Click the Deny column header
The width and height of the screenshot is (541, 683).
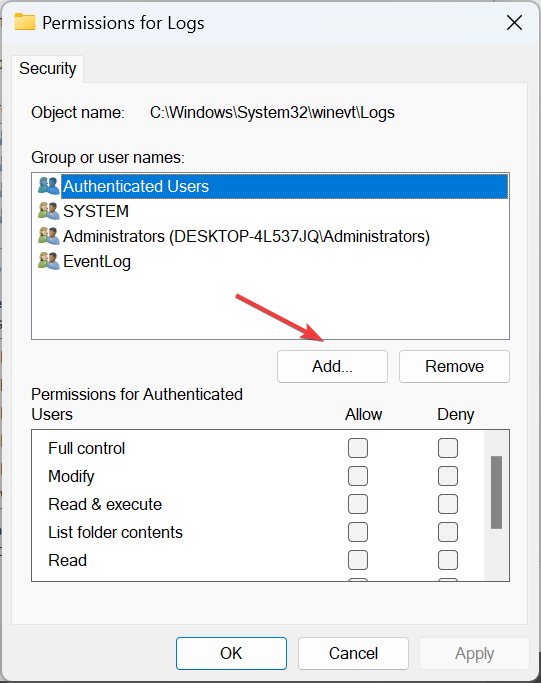click(456, 414)
